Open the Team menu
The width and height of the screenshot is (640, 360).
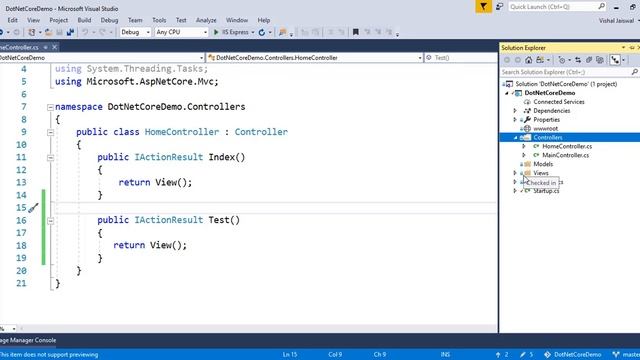135,20
